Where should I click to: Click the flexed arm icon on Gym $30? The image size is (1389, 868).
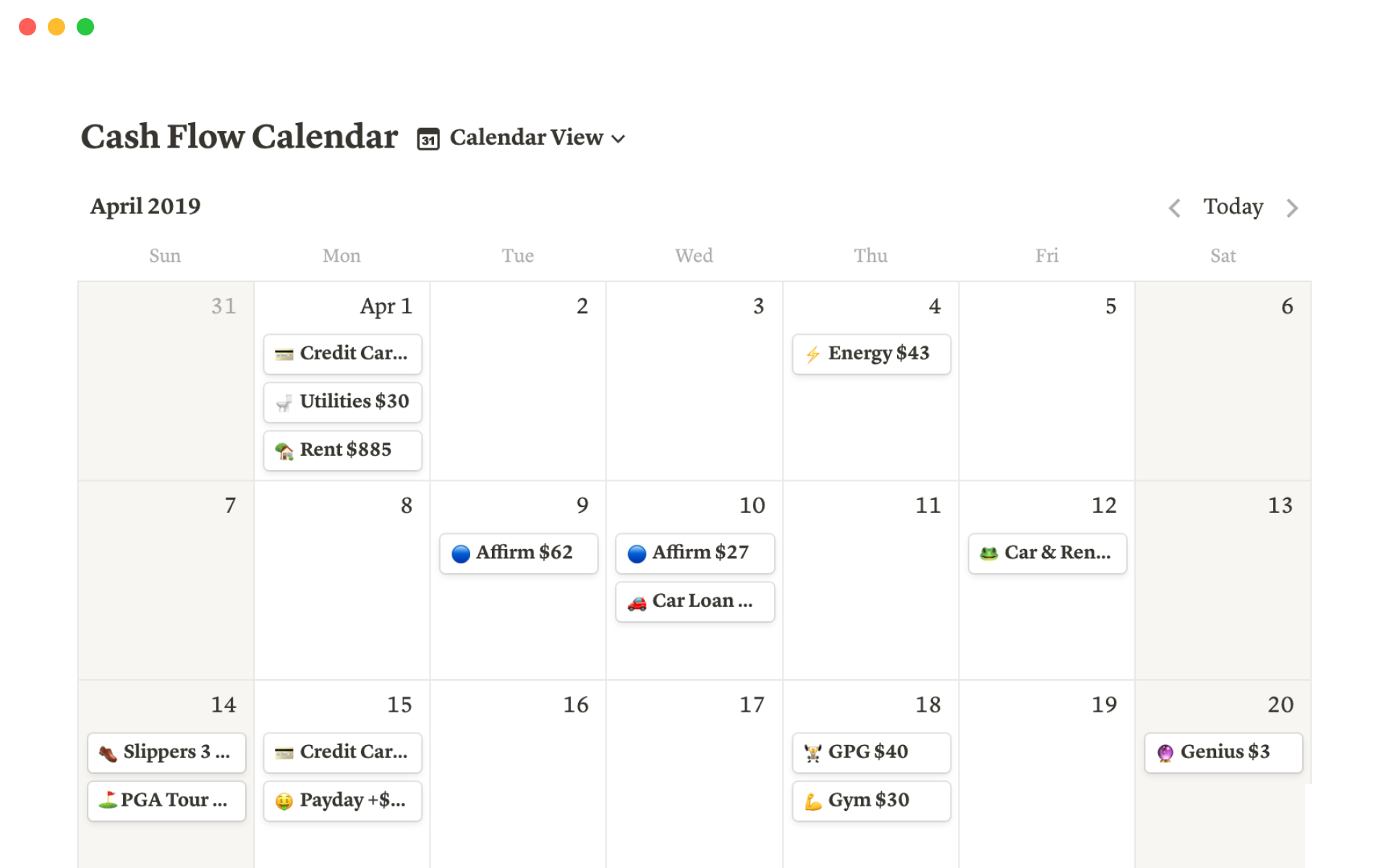tap(813, 801)
